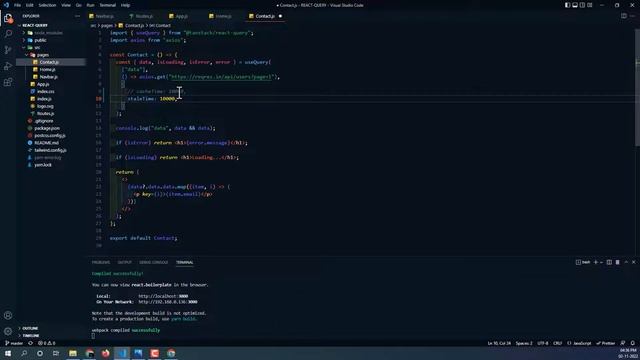Open the Manage gear icon

8,331
